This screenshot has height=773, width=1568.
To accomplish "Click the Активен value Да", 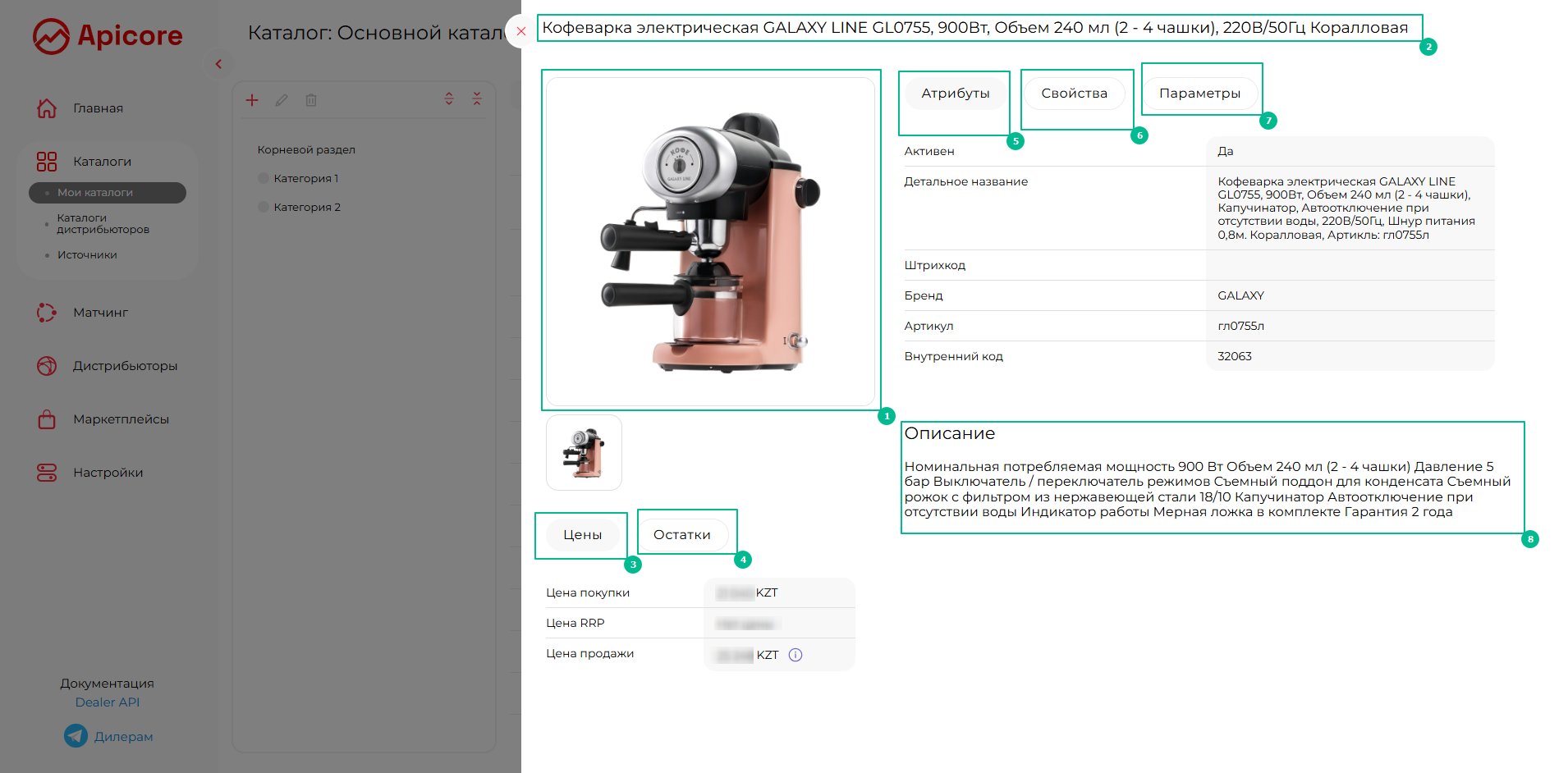I will [x=1226, y=151].
